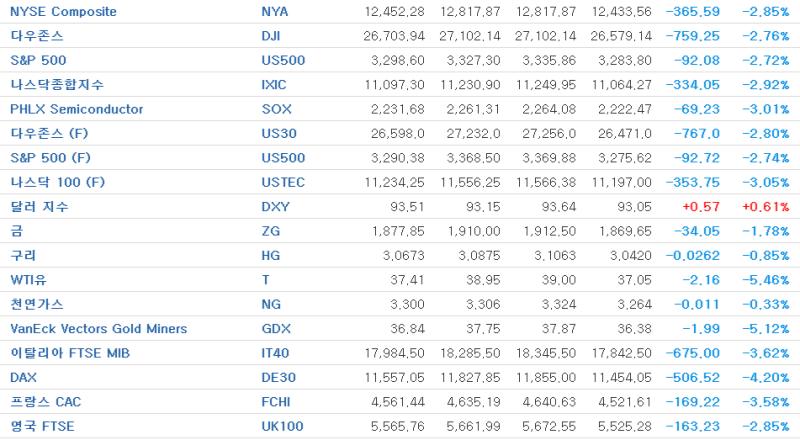This screenshot has width=800, height=440.
Task: Select the 나스닥종합지수 row link
Action: [57, 85]
